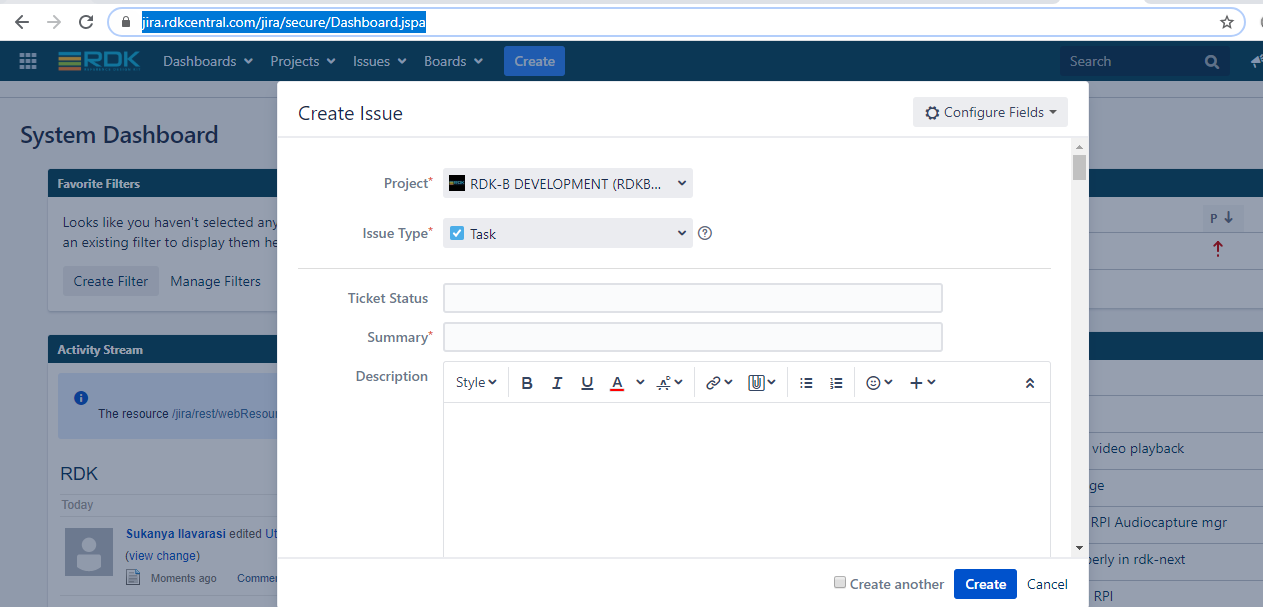Open Projects menu
Image resolution: width=1263 pixels, height=607 pixels.
(x=303, y=61)
